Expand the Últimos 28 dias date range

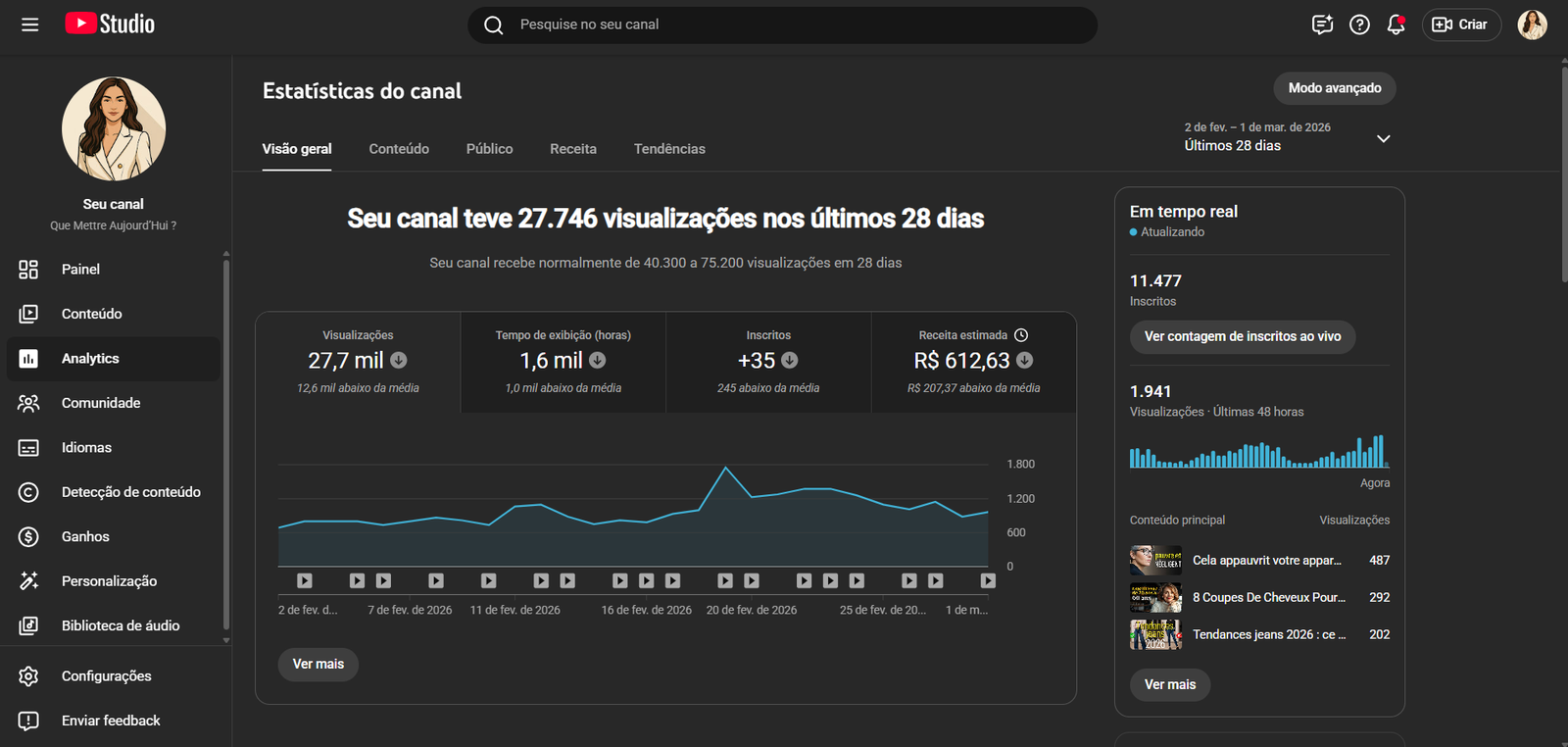(x=1383, y=138)
